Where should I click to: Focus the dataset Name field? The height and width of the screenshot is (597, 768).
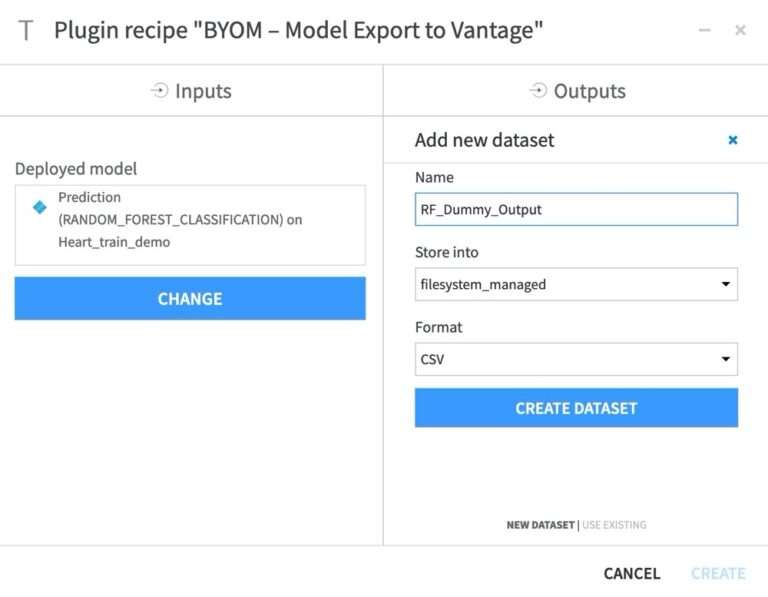(x=576, y=209)
